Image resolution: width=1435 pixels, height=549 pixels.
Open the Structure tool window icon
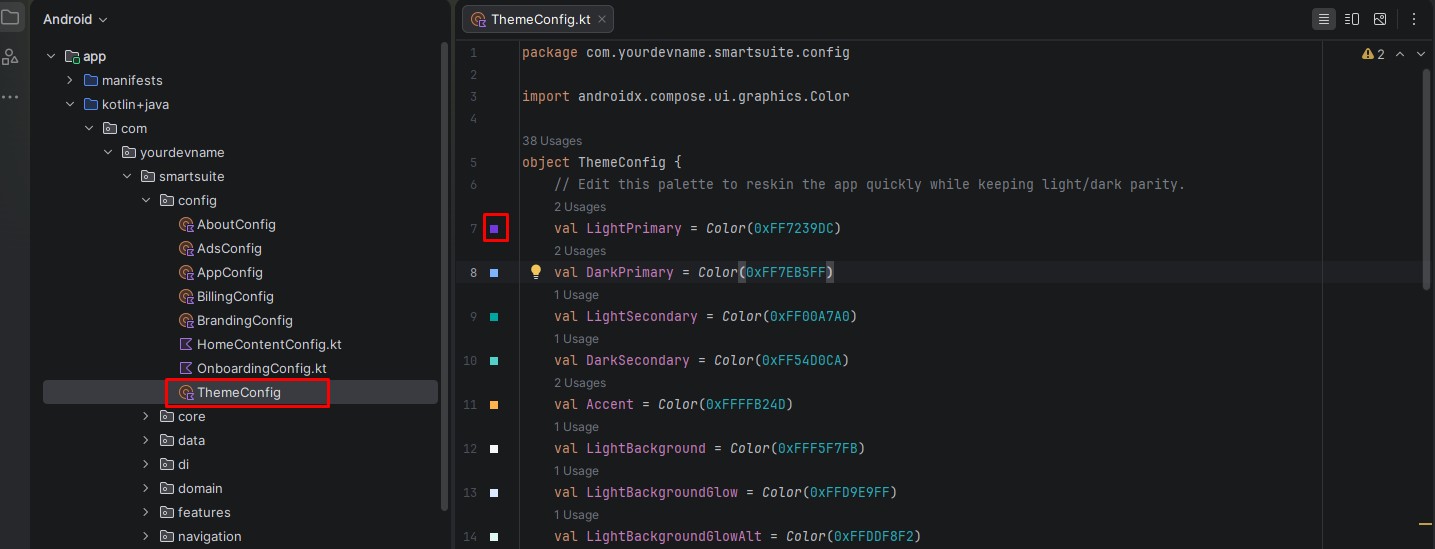(10, 57)
